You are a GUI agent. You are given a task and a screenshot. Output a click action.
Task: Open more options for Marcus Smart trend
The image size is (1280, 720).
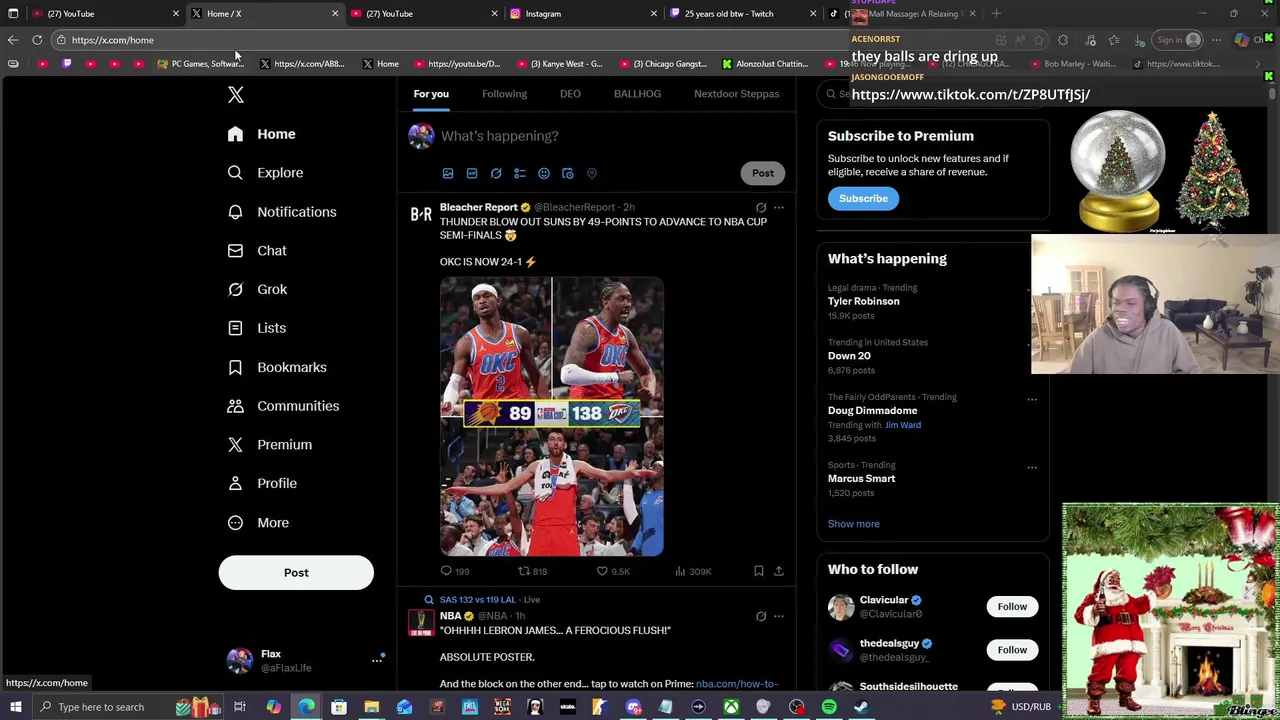click(x=1032, y=468)
